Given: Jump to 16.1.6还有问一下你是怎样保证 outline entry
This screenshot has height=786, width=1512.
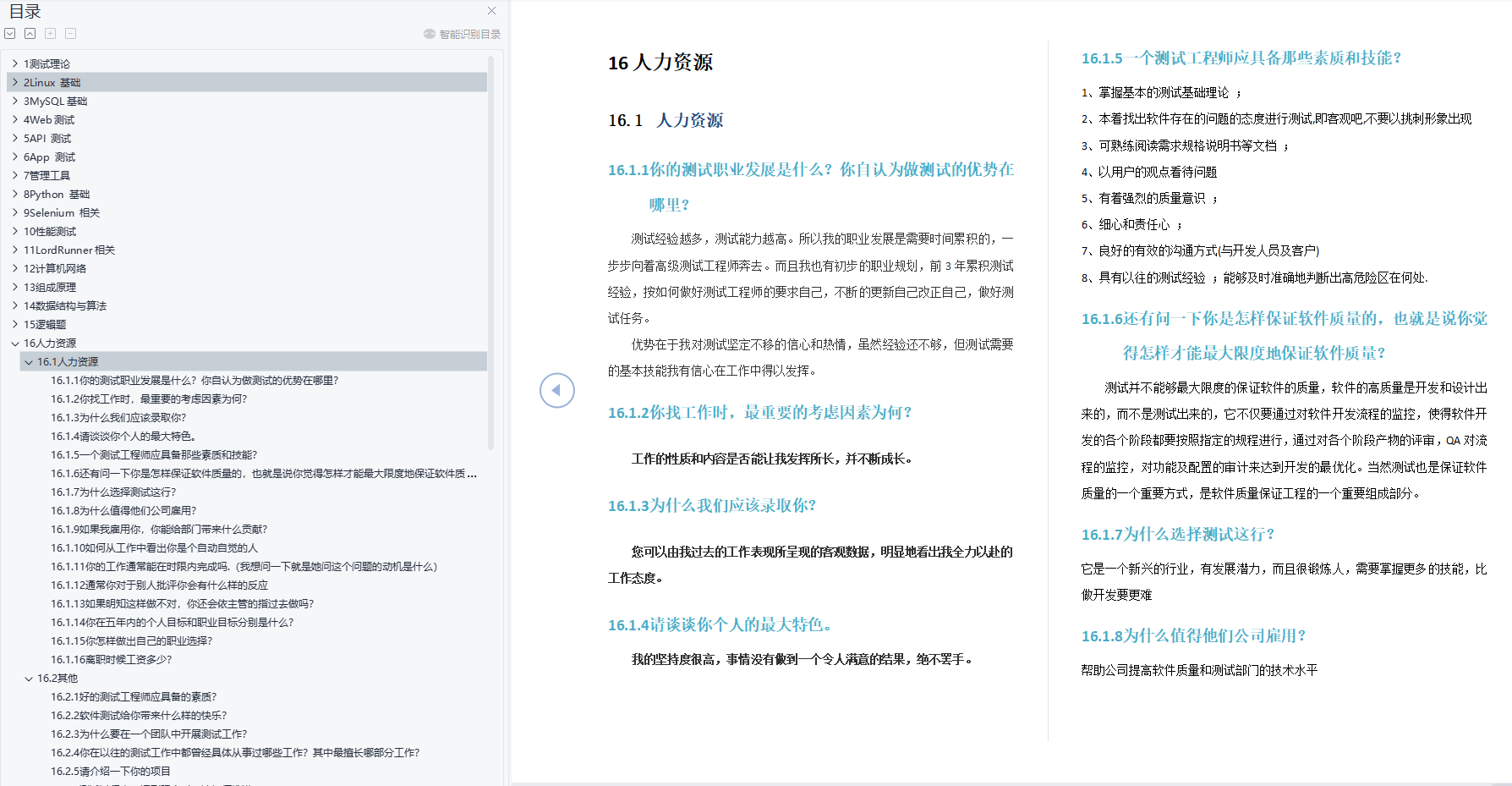Looking at the screenshot, I should coord(264,474).
